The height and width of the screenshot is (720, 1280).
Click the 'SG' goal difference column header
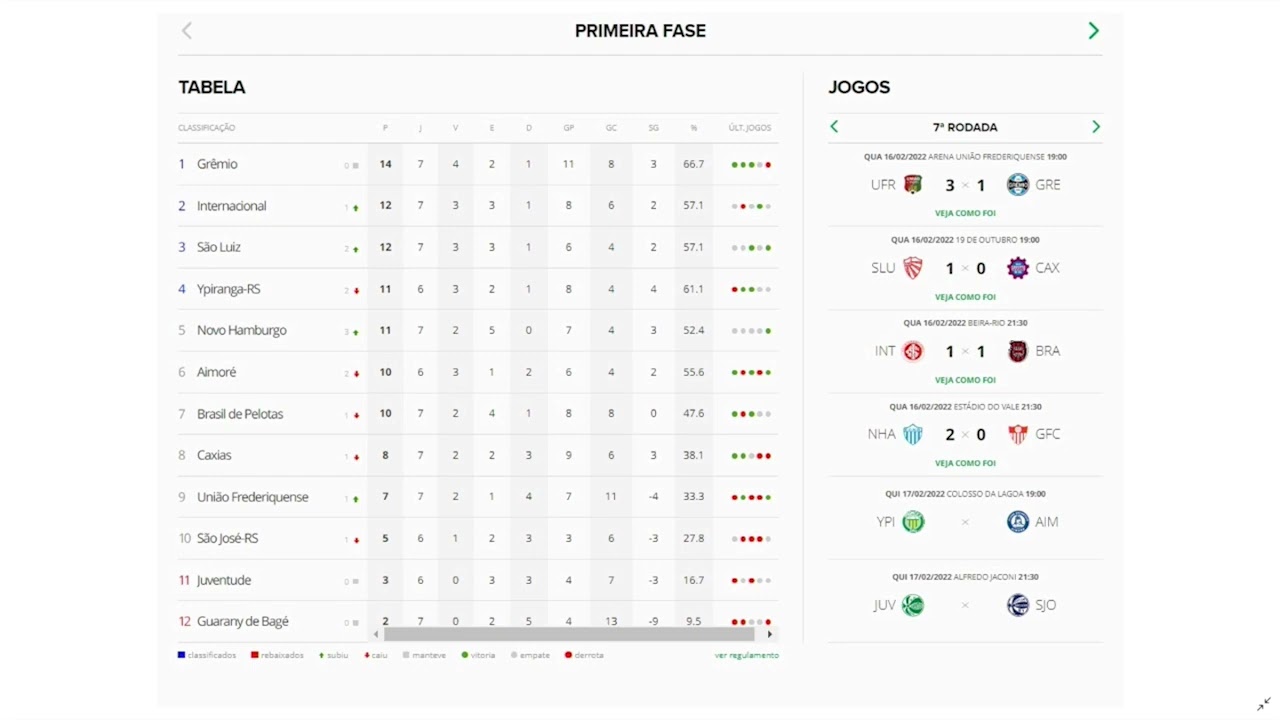coord(653,128)
